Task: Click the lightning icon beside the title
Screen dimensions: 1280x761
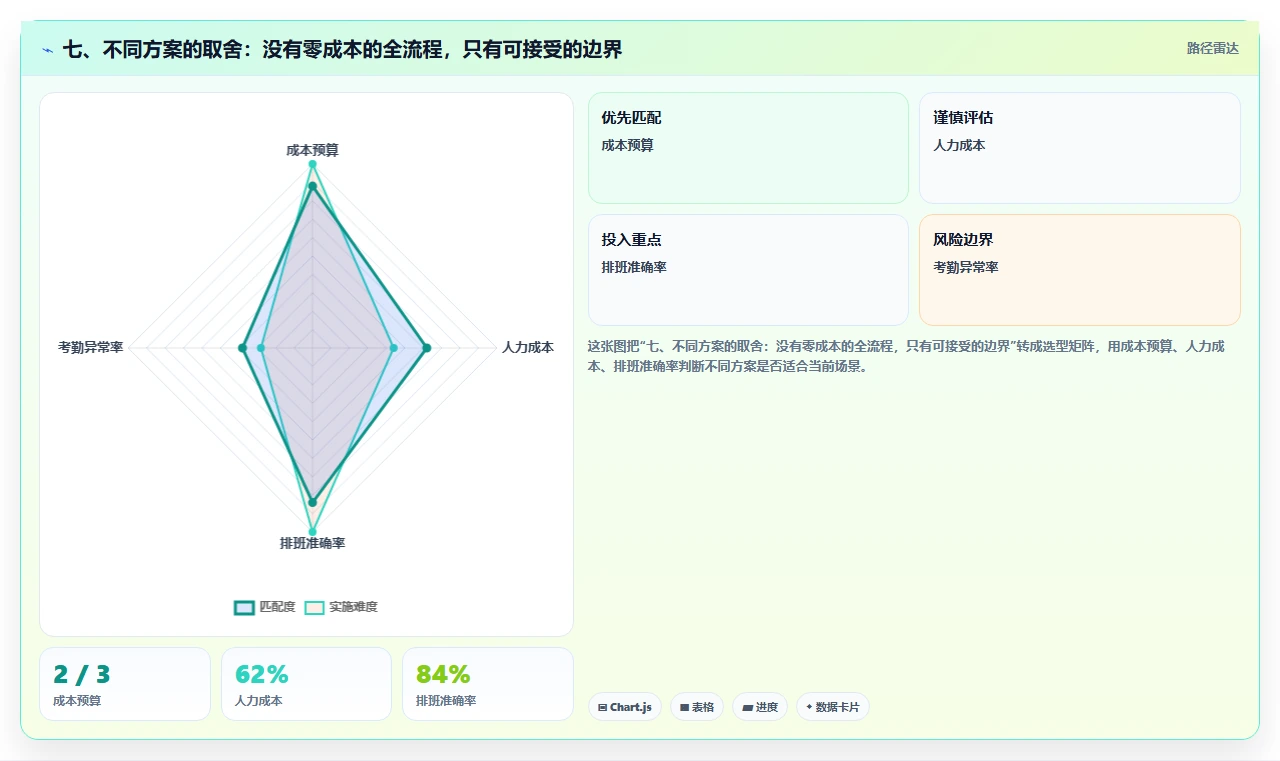Action: (x=48, y=49)
